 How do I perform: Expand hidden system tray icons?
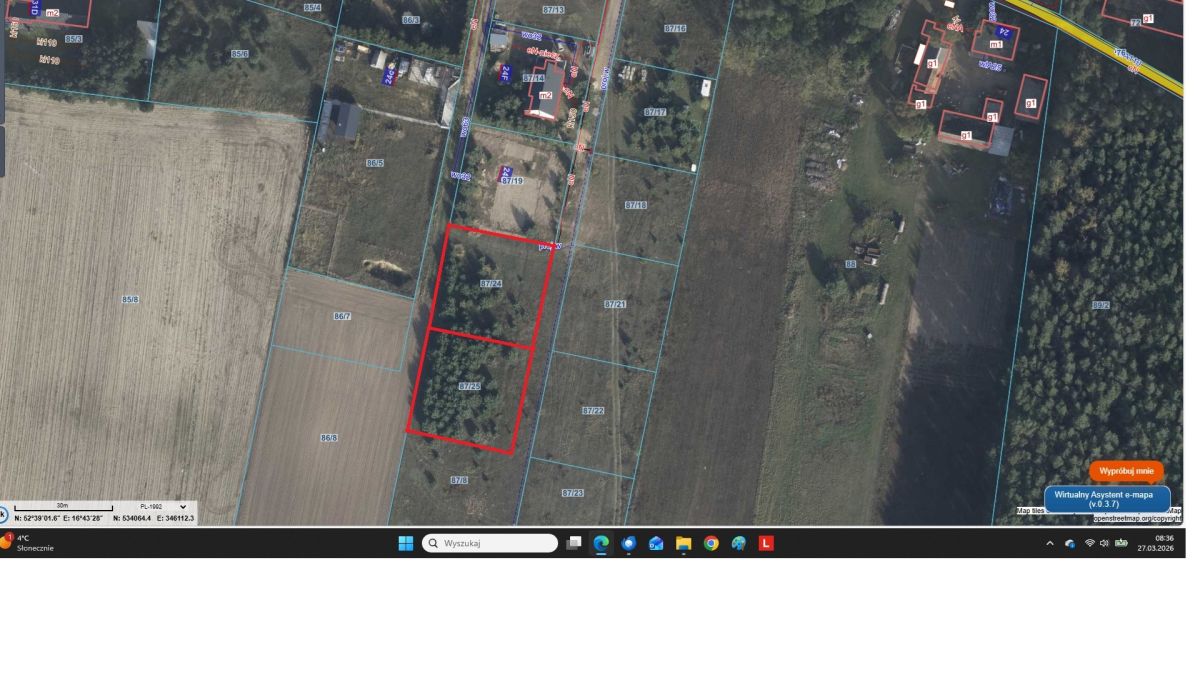click(x=1049, y=543)
